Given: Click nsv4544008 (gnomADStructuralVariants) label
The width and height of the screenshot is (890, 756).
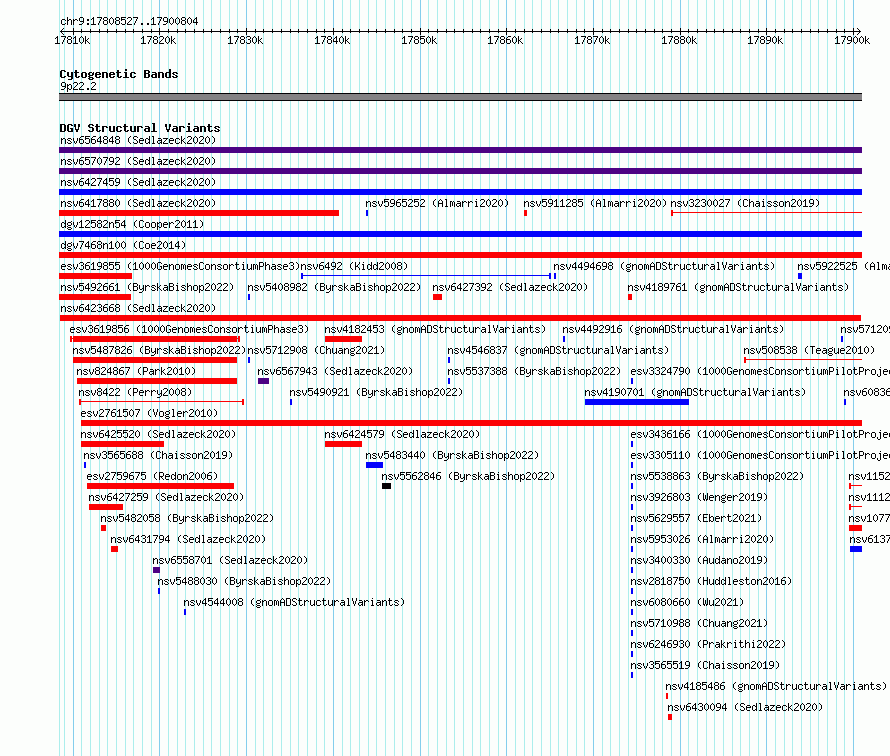Looking at the screenshot, I should 294,602.
